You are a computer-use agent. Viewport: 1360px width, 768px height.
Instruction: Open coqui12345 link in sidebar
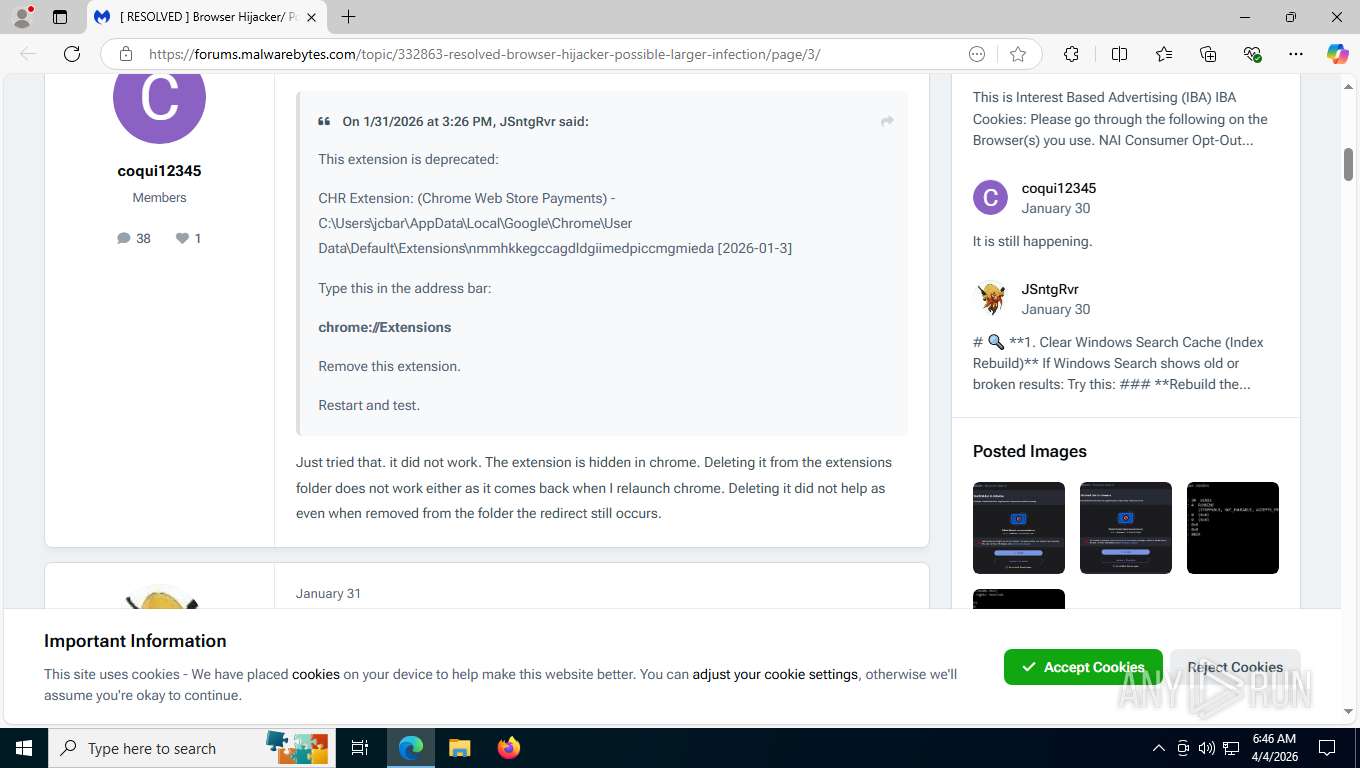click(1059, 188)
